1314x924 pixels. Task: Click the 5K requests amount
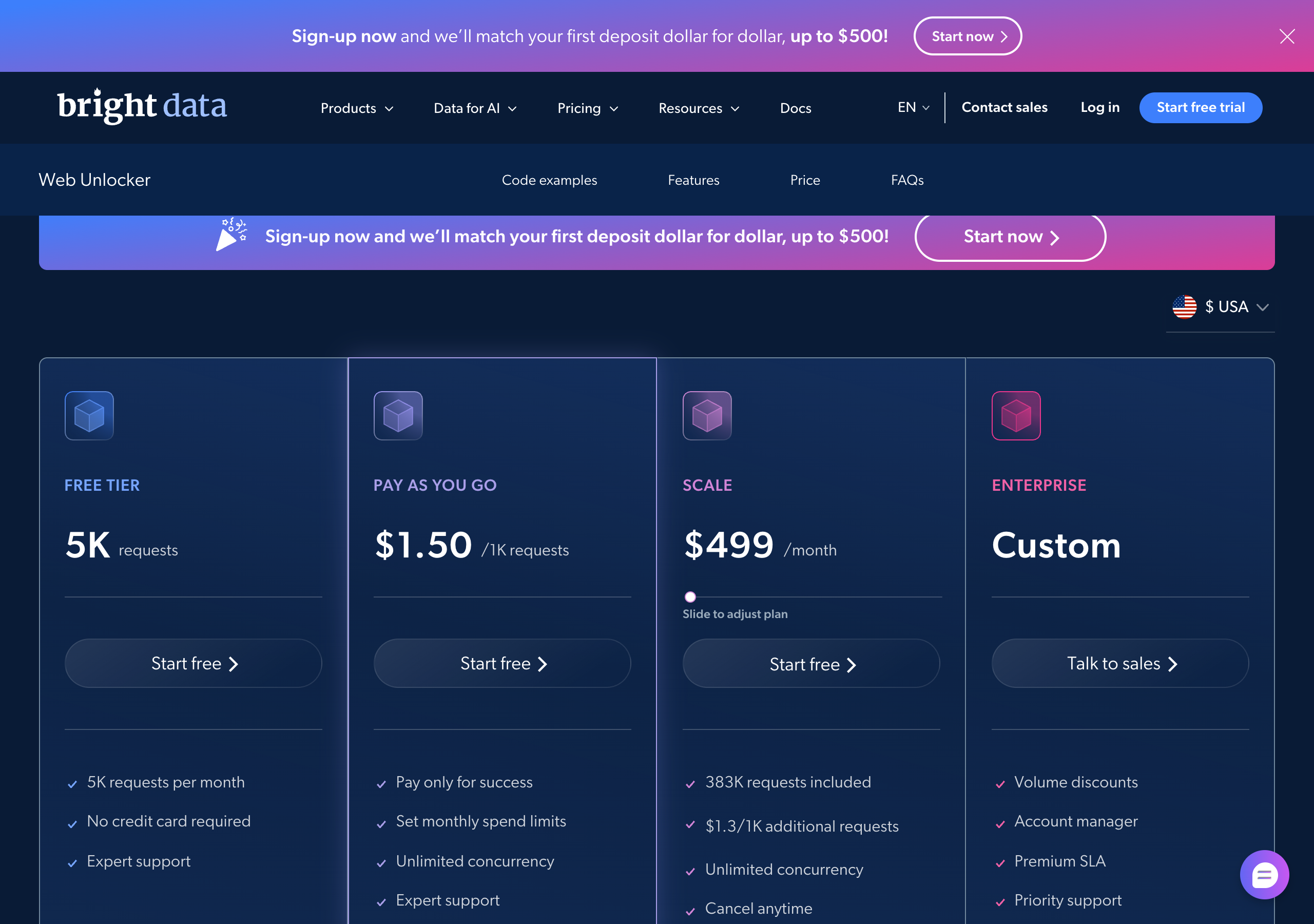tap(88, 545)
